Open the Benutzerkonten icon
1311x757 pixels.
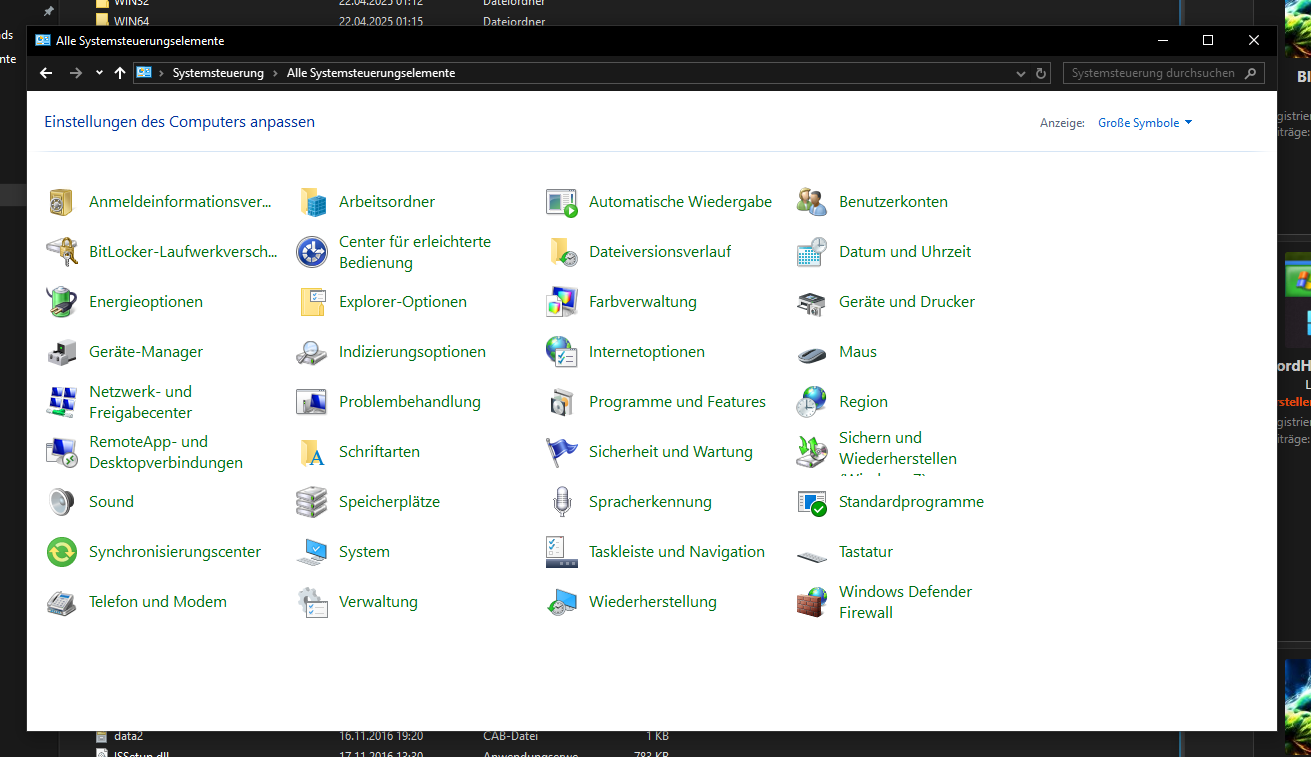tap(812, 202)
